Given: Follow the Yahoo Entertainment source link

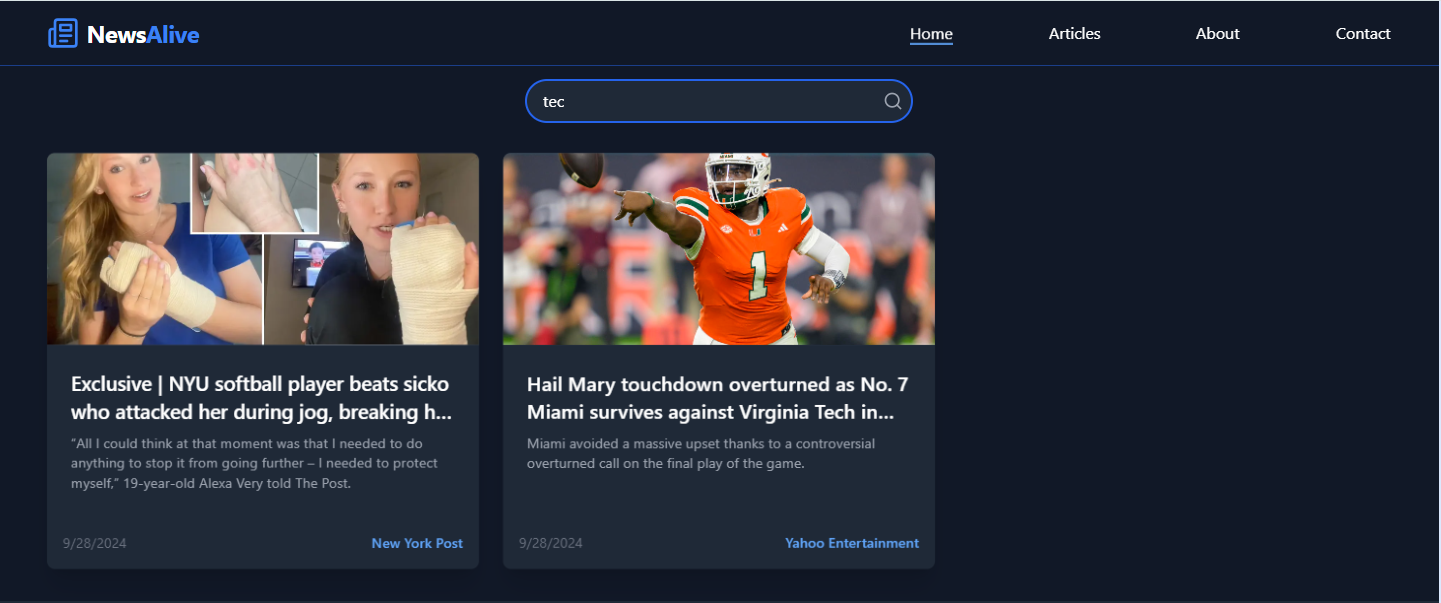Looking at the screenshot, I should 852,543.
